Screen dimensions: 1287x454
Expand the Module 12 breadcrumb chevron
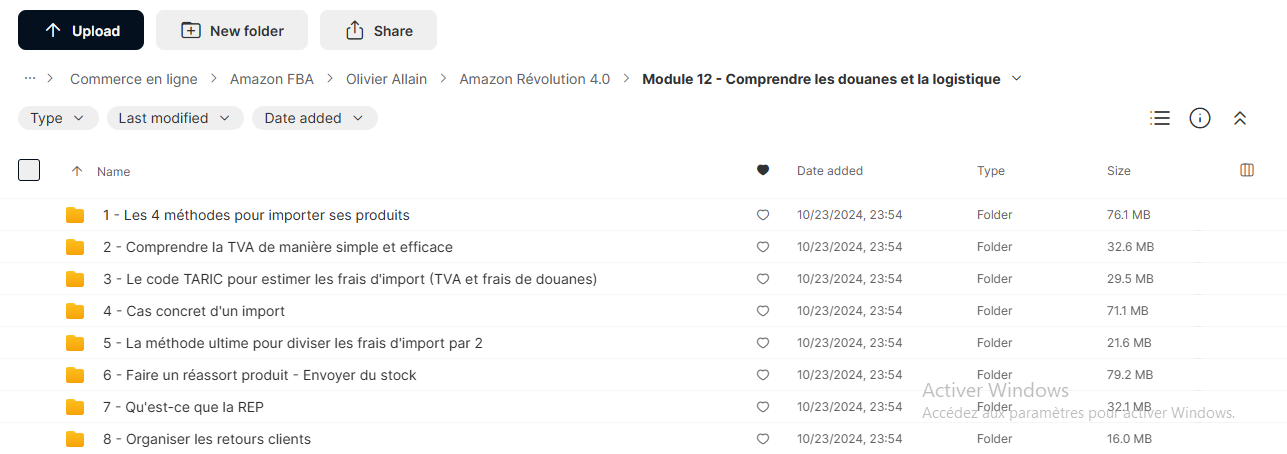[1017, 79]
